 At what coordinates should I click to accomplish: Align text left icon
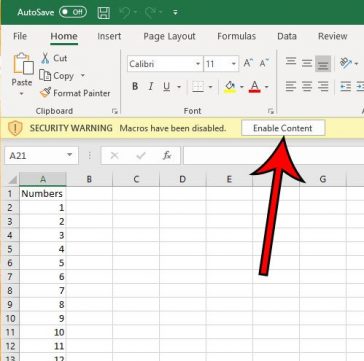291,87
